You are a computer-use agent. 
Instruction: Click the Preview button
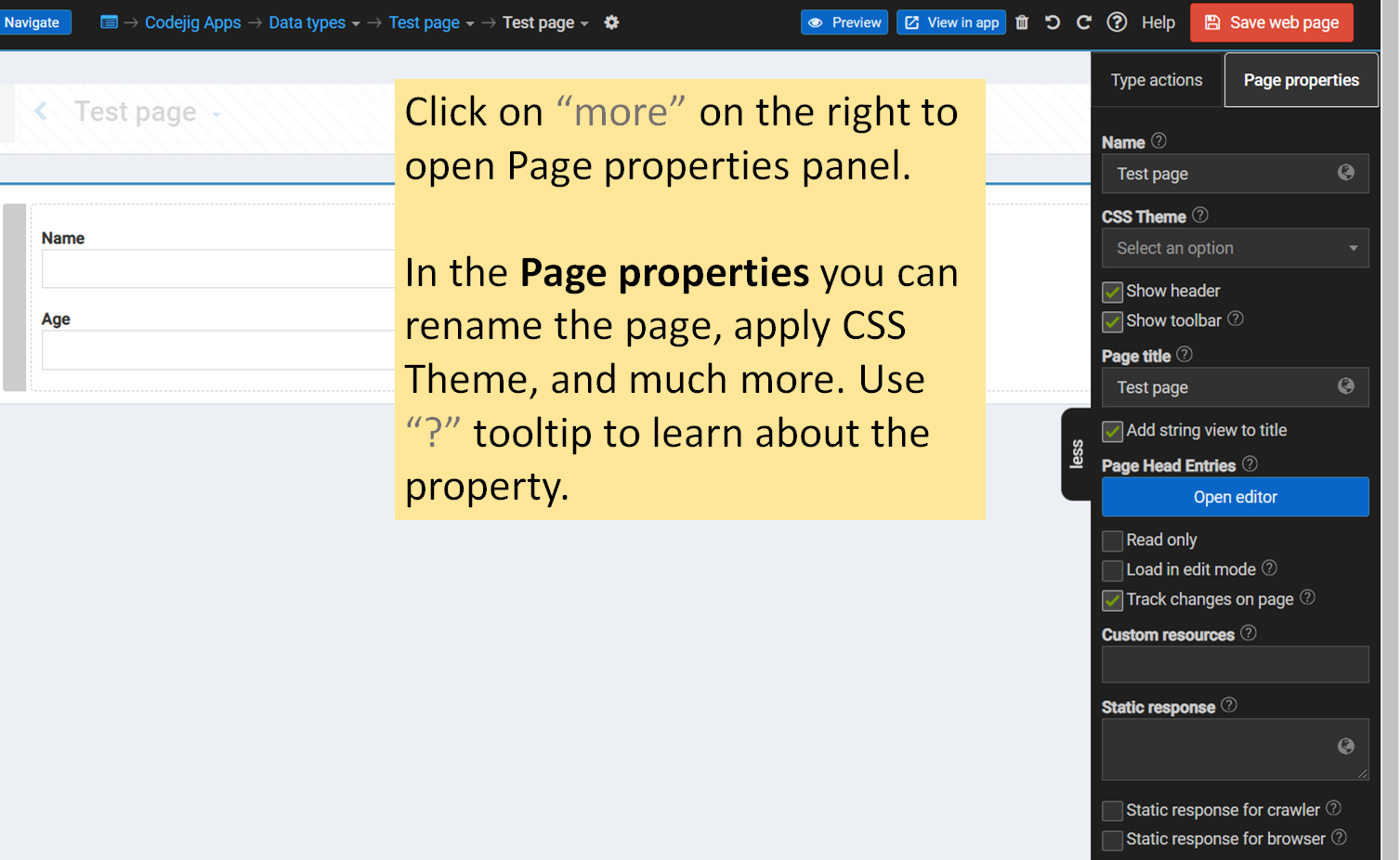(844, 22)
